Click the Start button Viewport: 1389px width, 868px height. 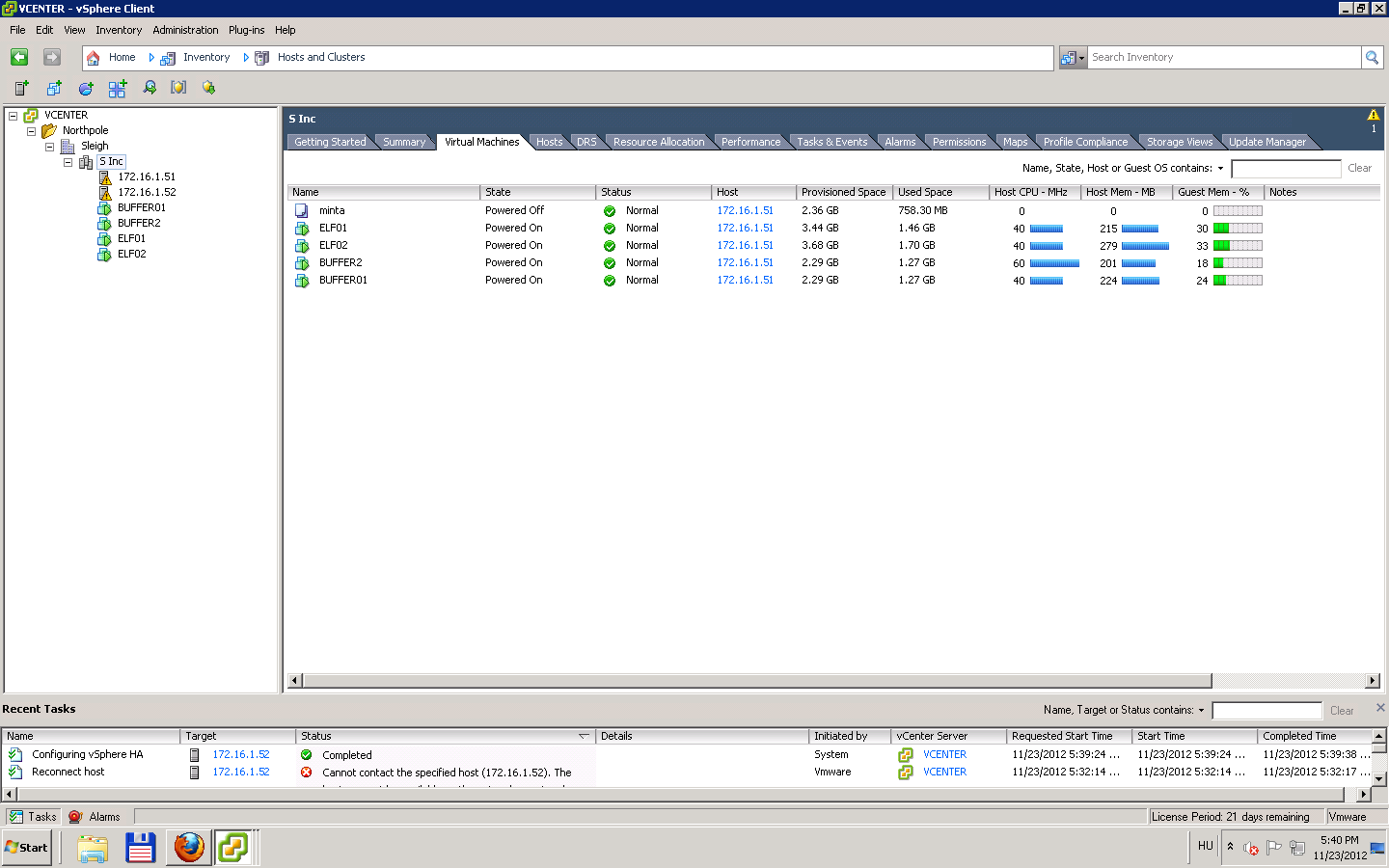[x=27, y=848]
